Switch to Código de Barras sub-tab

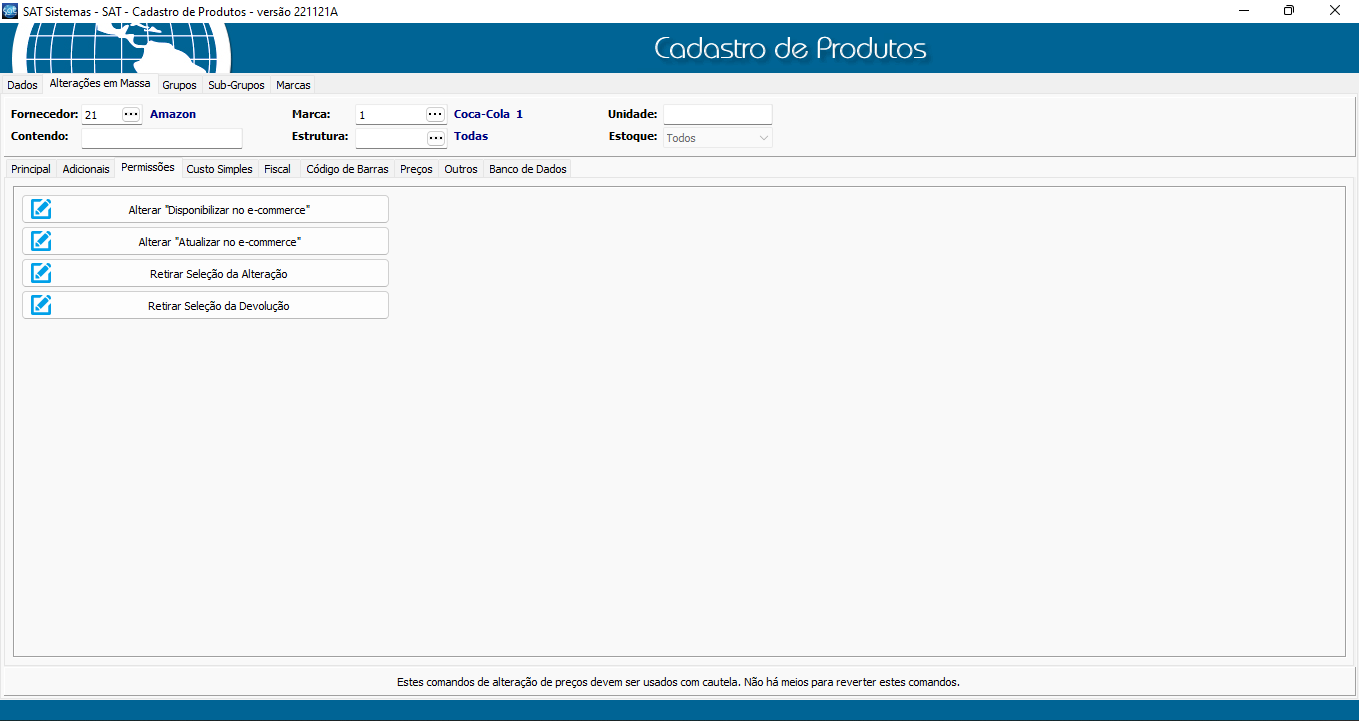pyautogui.click(x=347, y=169)
